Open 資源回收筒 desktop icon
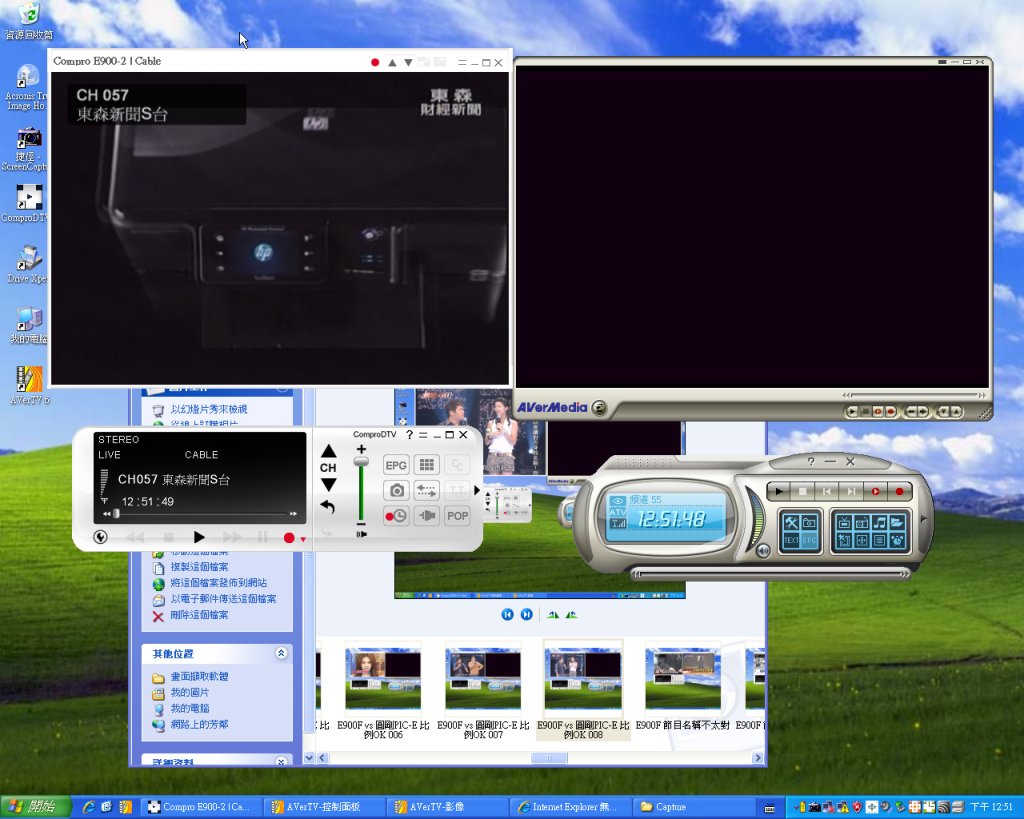This screenshot has height=819, width=1024. tap(29, 22)
